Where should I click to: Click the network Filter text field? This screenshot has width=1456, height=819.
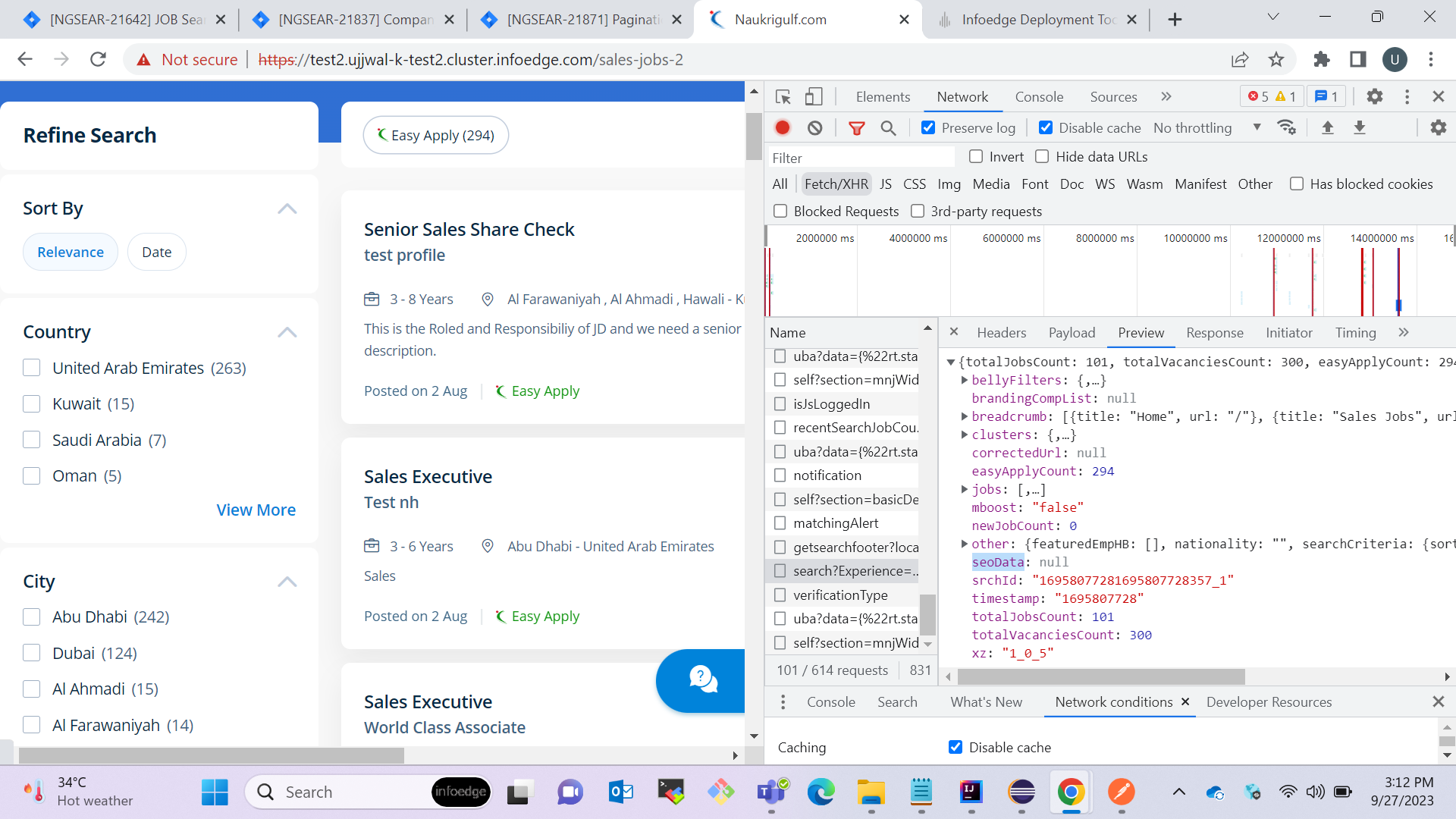(x=861, y=158)
